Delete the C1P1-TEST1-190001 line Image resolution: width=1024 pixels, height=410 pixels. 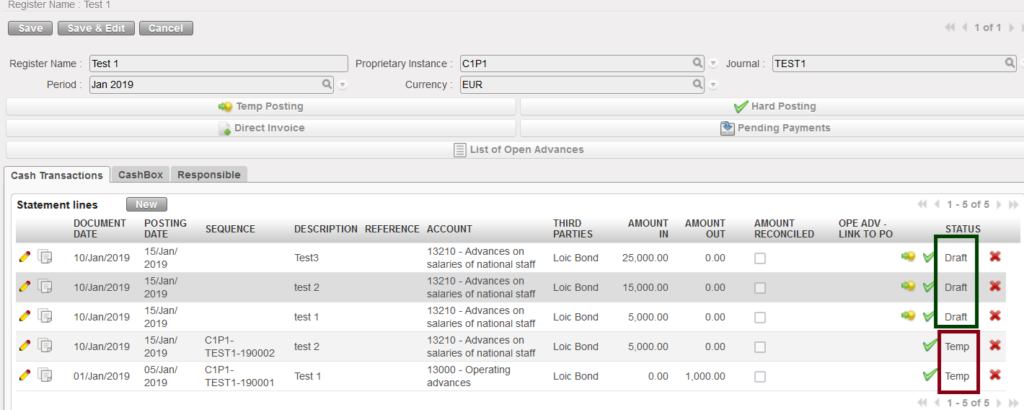click(995, 375)
